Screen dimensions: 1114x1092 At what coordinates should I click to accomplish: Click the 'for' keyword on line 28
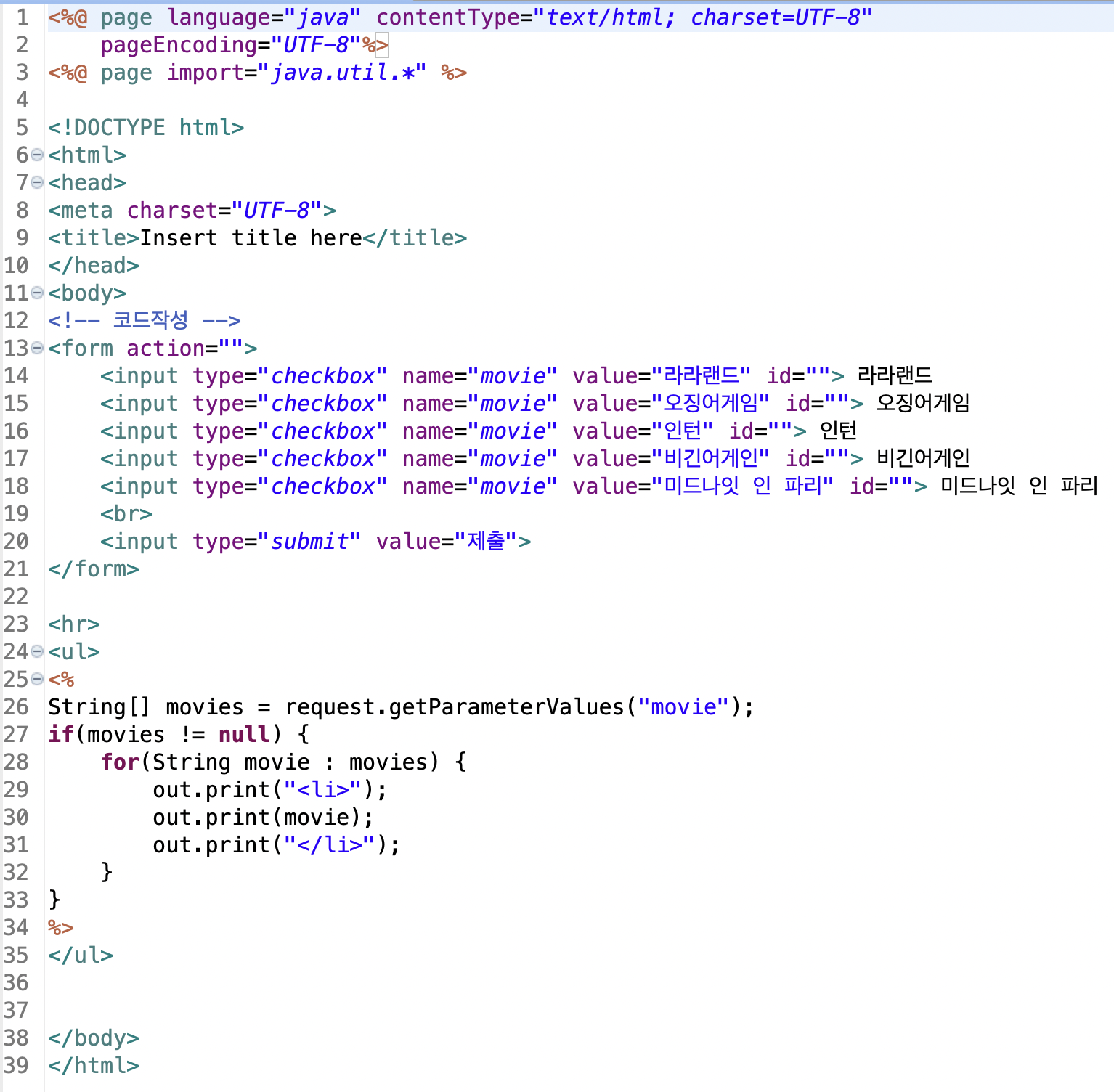tap(120, 762)
